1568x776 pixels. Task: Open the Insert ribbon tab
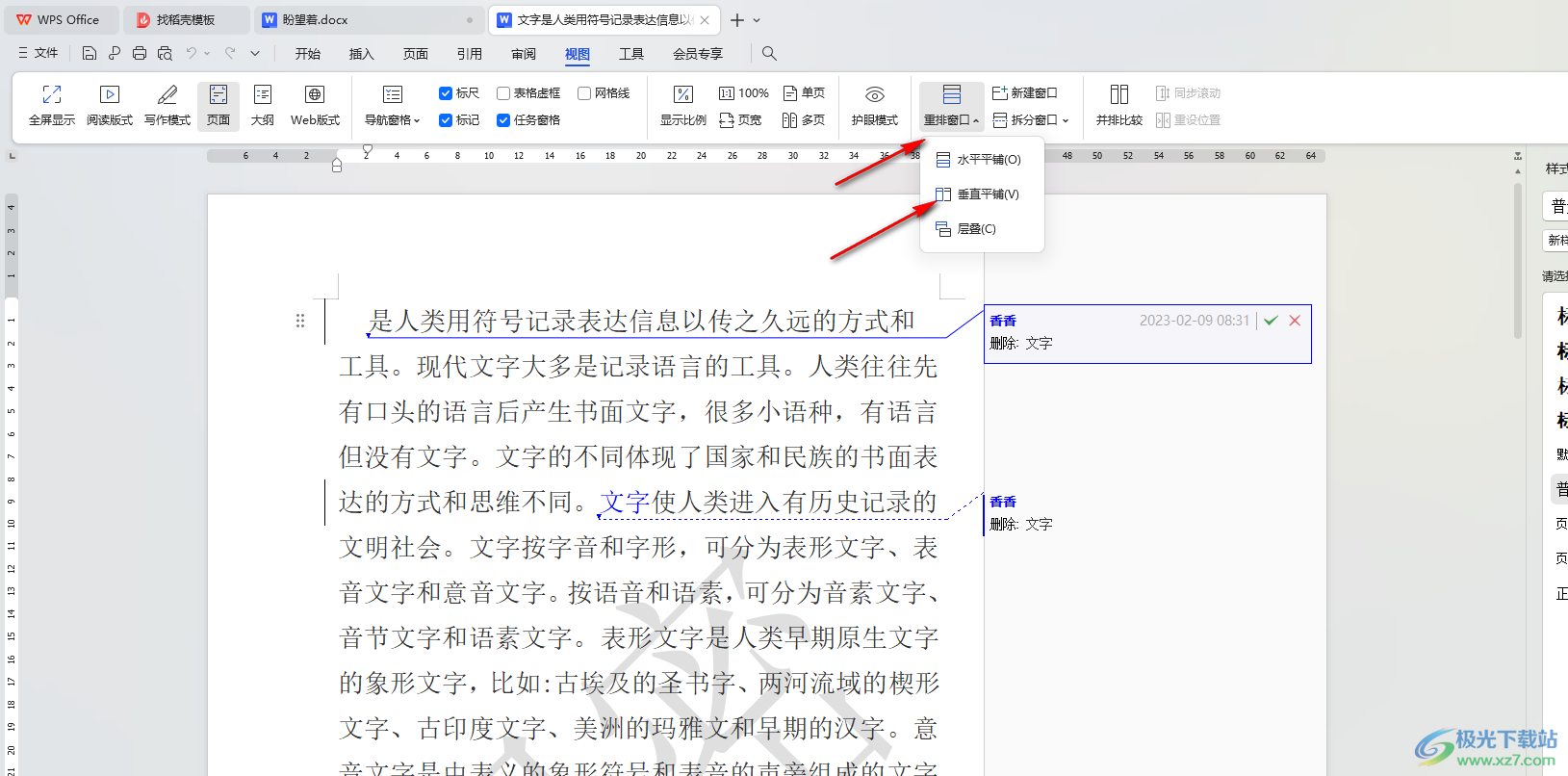click(361, 54)
